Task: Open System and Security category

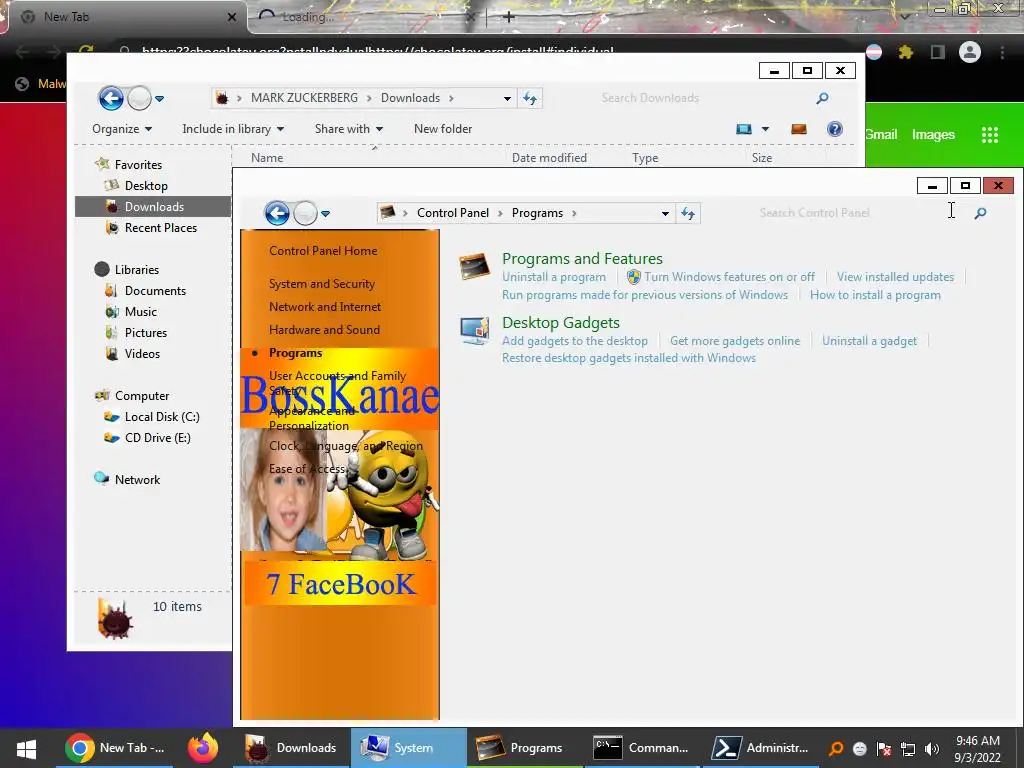Action: [x=322, y=284]
